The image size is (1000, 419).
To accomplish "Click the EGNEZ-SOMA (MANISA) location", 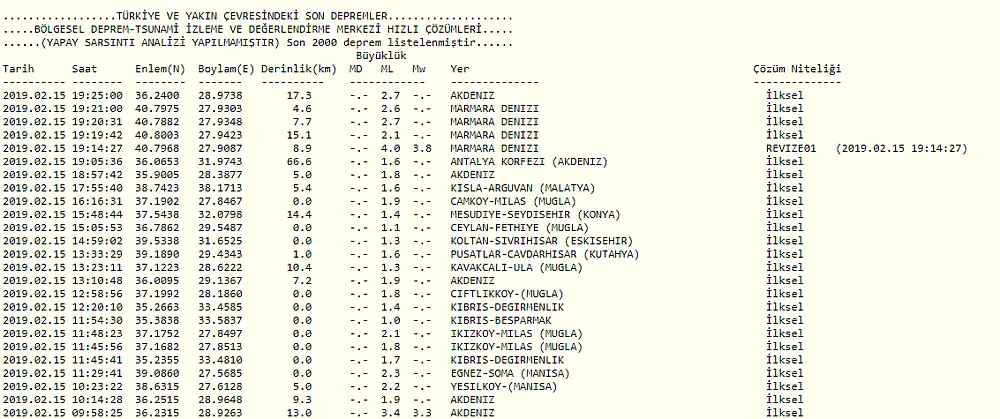I will tap(509, 372).
